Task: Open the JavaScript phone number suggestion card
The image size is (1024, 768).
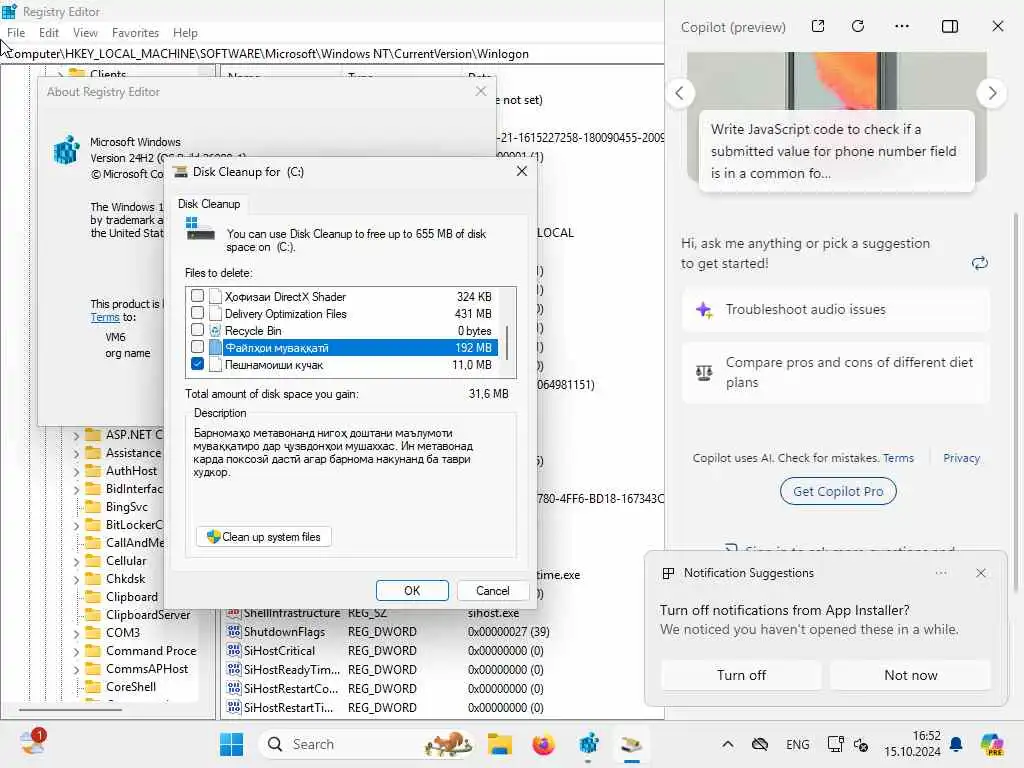Action: click(x=837, y=151)
